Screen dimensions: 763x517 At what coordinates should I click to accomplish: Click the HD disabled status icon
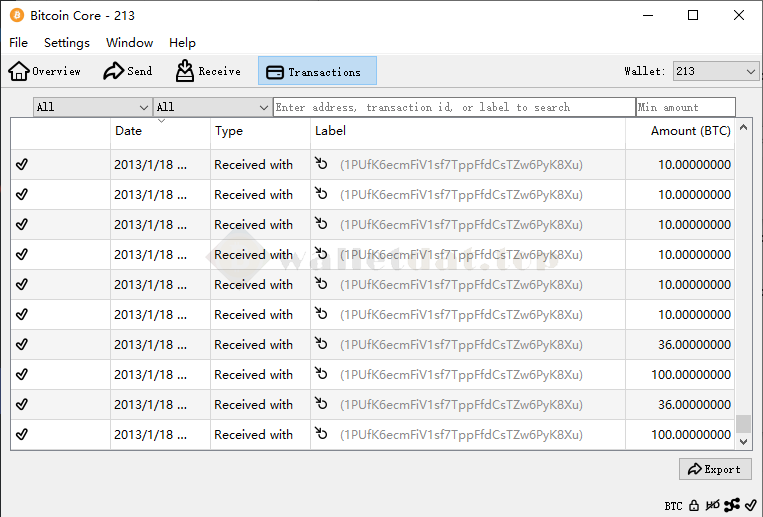point(713,505)
